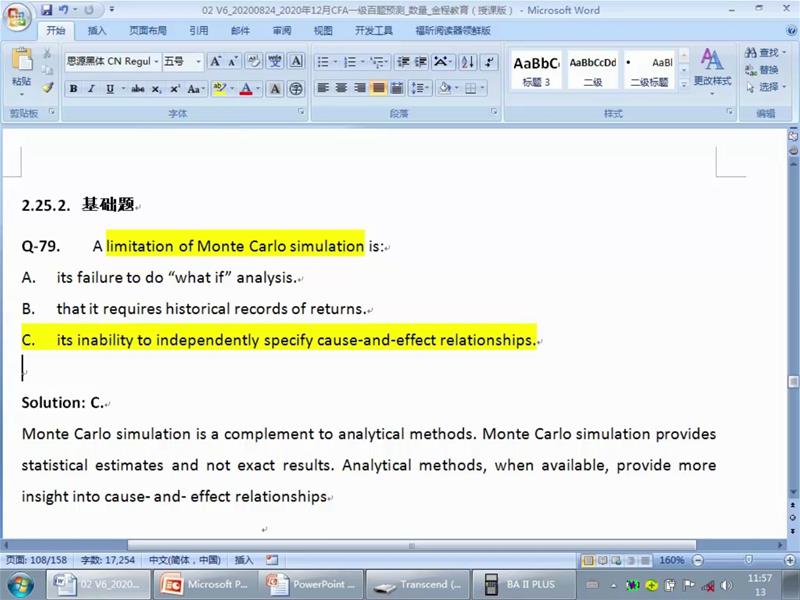Apply the 二级 style
Viewport: 800px width, 600px height.
[593, 70]
